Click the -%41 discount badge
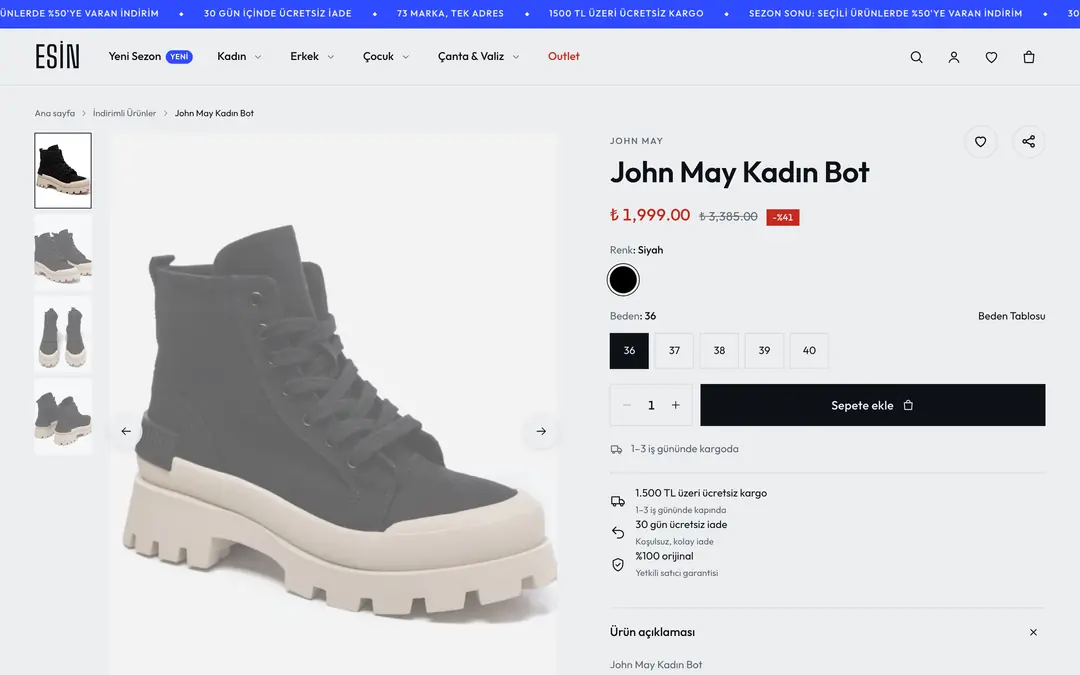 pos(782,217)
